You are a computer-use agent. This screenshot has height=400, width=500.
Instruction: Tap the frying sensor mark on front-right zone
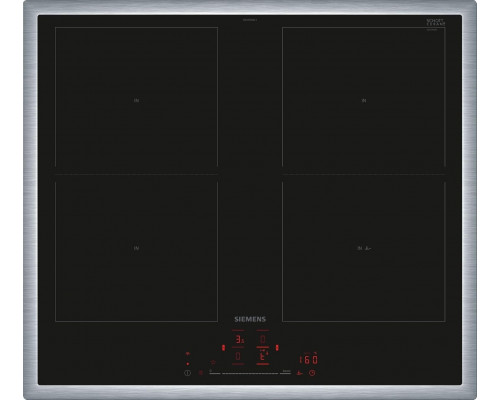coord(367,248)
